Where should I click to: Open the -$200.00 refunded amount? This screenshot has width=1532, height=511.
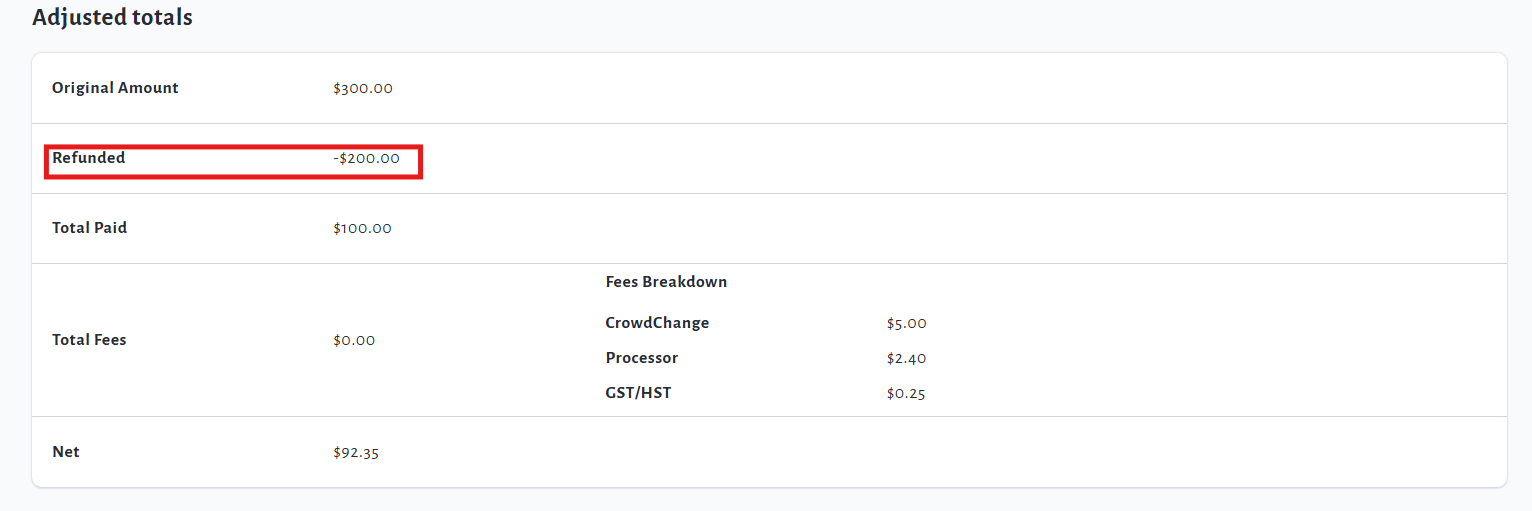[x=366, y=158]
